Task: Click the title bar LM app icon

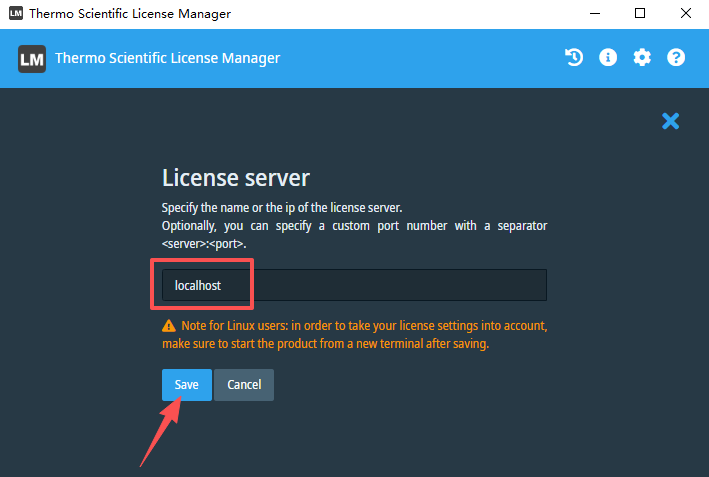Action: 16,13
